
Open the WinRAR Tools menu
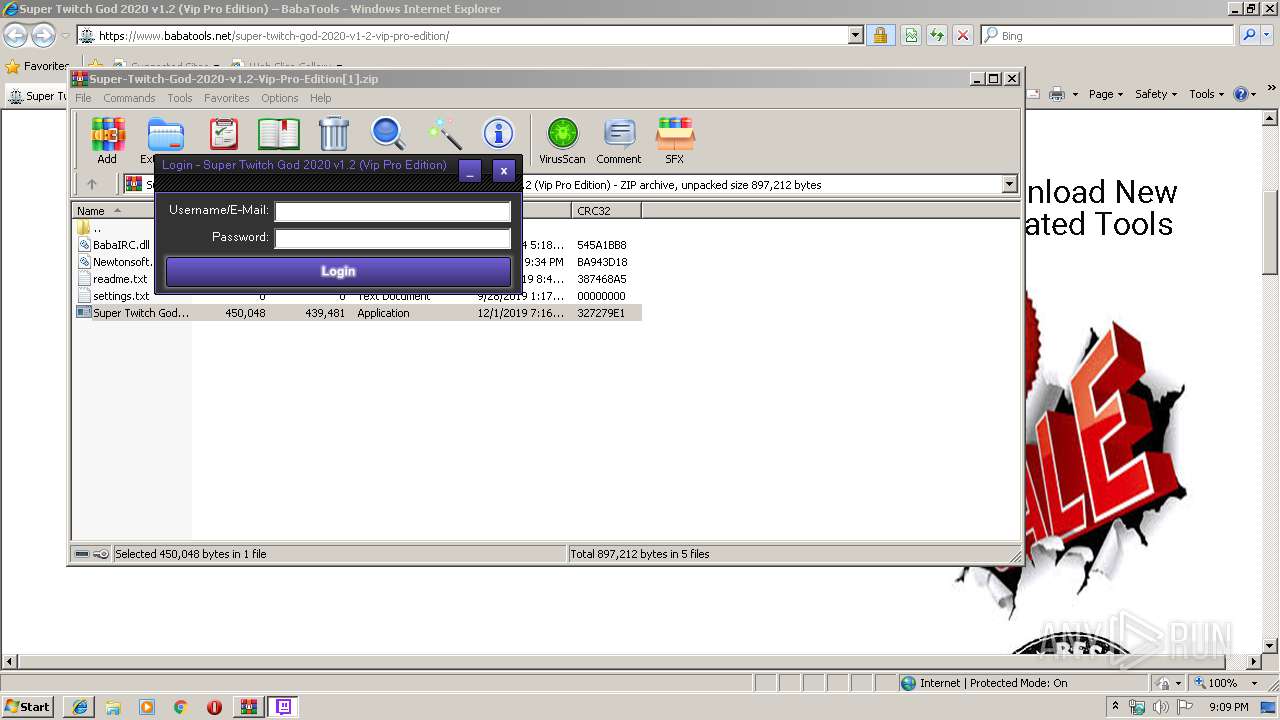pyautogui.click(x=180, y=98)
